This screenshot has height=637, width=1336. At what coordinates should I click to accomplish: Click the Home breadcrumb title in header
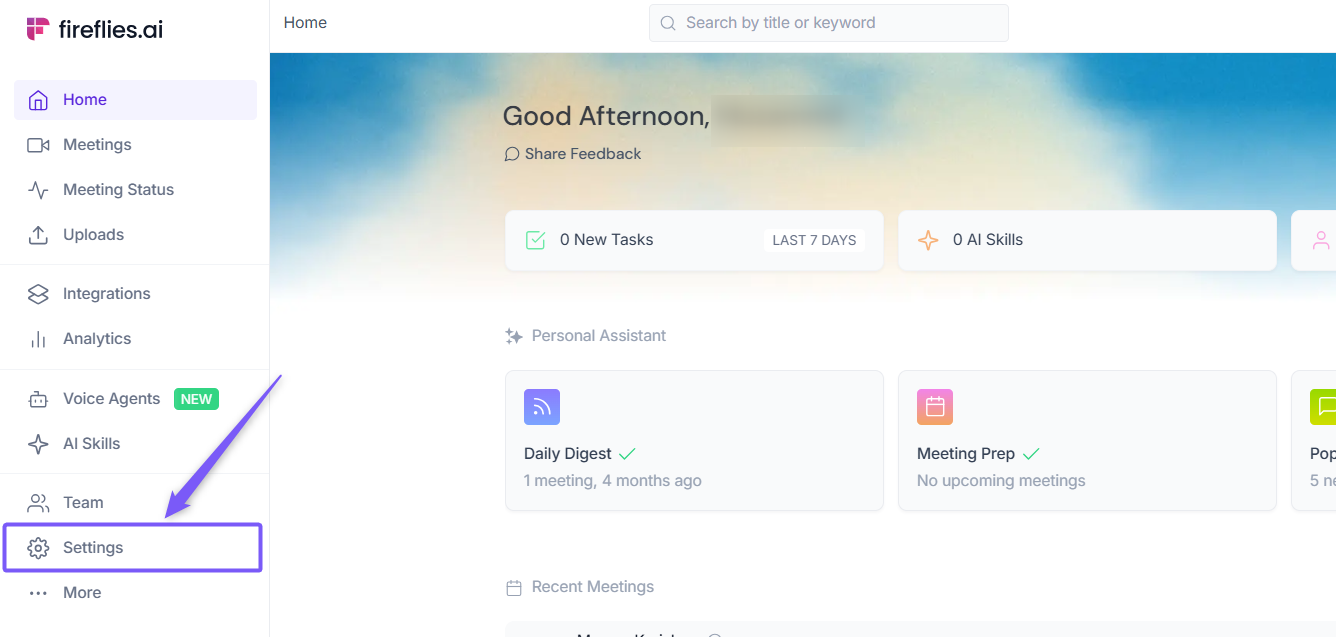tap(305, 23)
